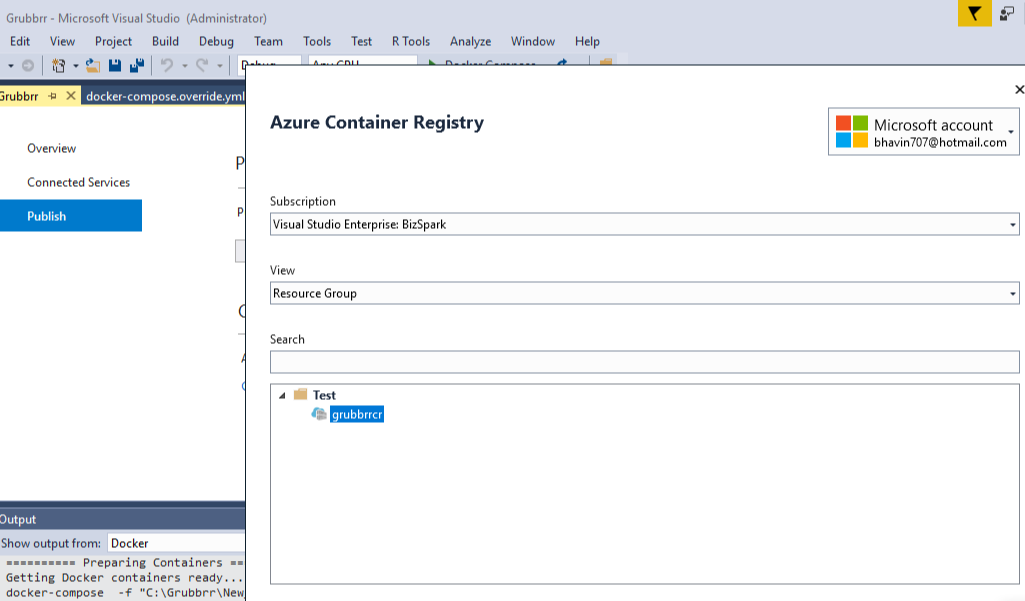Select the Overview sidebar item
The width and height of the screenshot is (1025, 601).
[52, 148]
